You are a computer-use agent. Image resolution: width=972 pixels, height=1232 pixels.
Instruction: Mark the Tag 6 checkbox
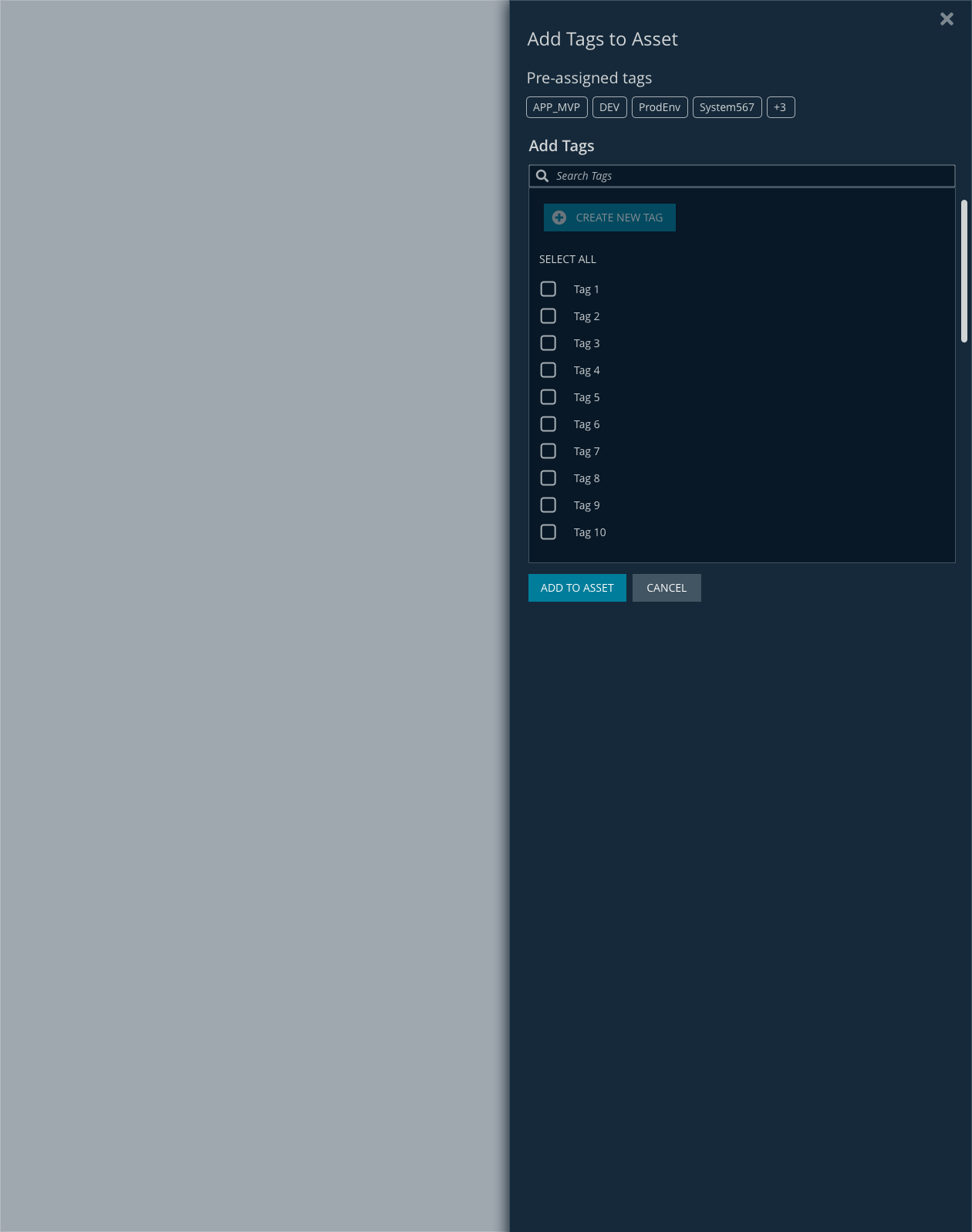point(548,424)
